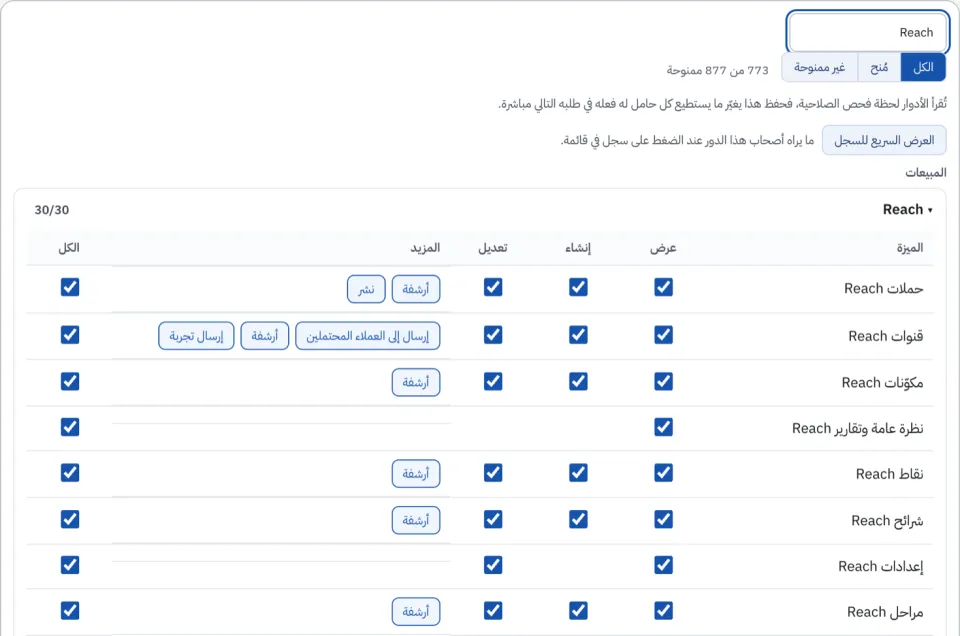Viewport: 960px width, 636px height.
Task: Toggle عرض checkbox for نظرة عامة وتقارير Reach
Action: [x=663, y=427]
